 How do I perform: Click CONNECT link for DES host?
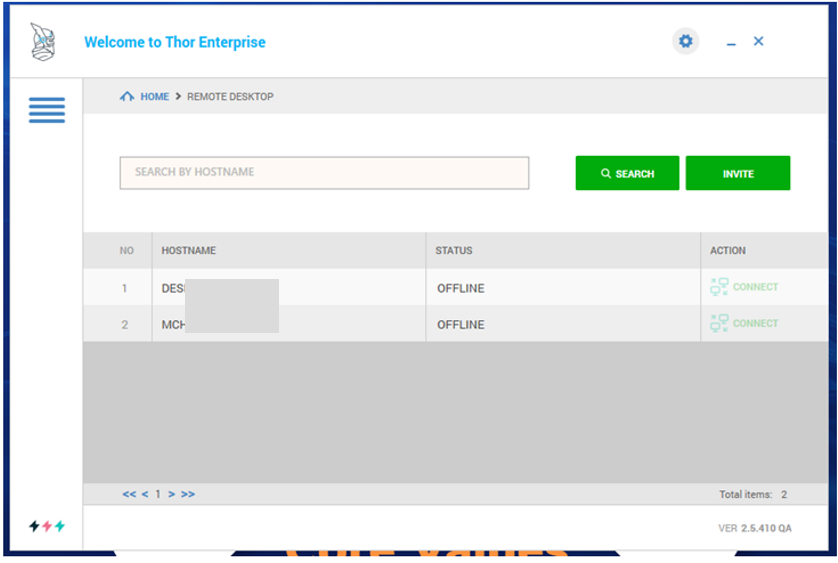755,287
